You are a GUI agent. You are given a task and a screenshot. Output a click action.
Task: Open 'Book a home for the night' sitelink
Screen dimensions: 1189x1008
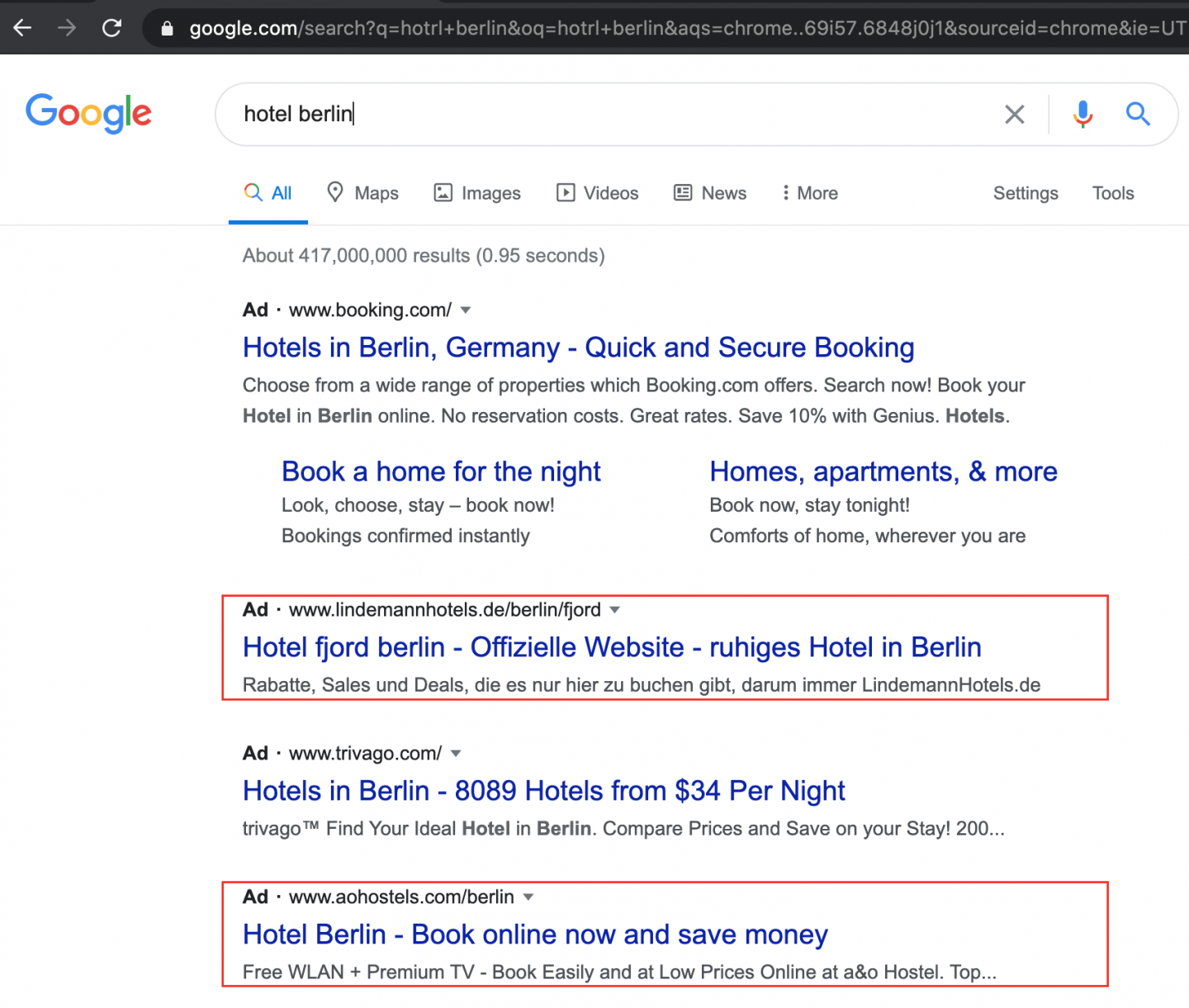[441, 471]
